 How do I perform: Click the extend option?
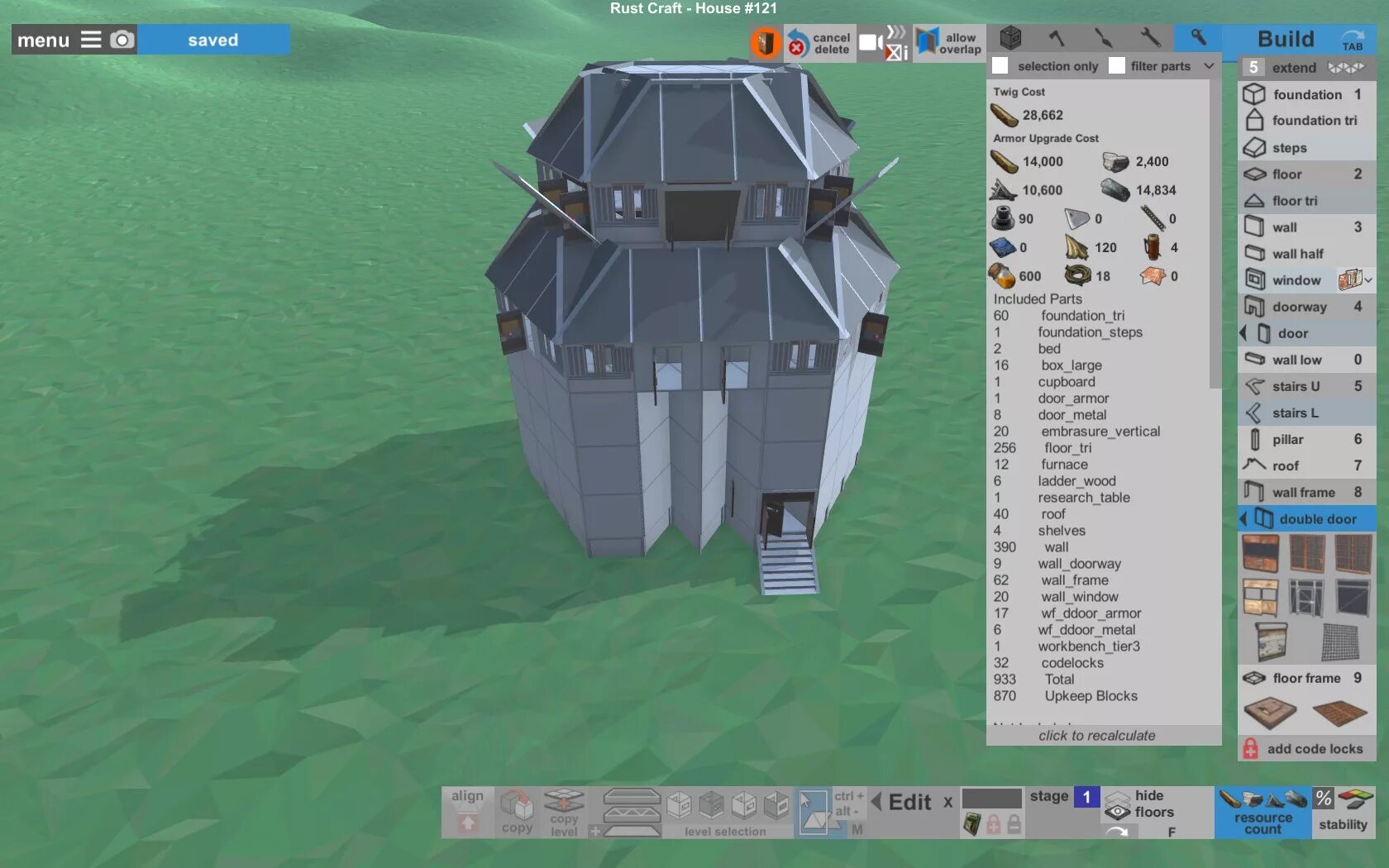[x=1307, y=68]
